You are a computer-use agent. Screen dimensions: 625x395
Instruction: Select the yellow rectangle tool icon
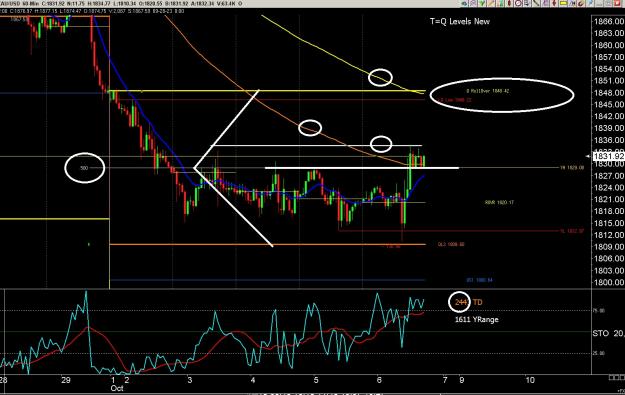pyautogui.click(x=563, y=4)
